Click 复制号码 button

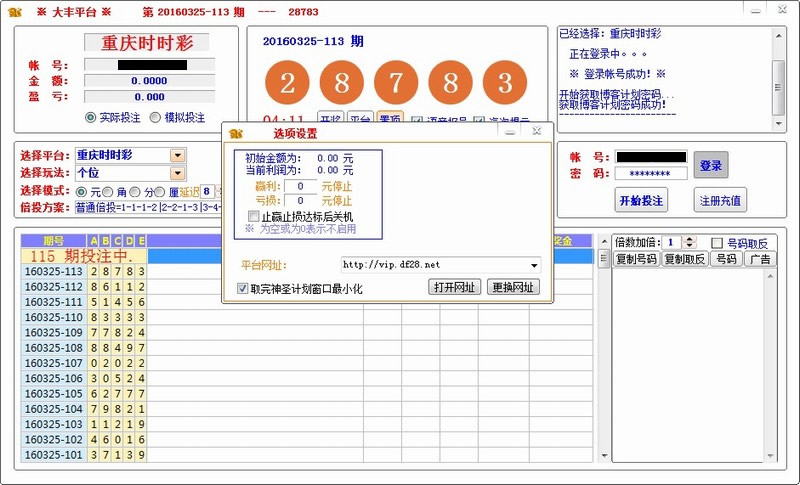click(x=636, y=259)
